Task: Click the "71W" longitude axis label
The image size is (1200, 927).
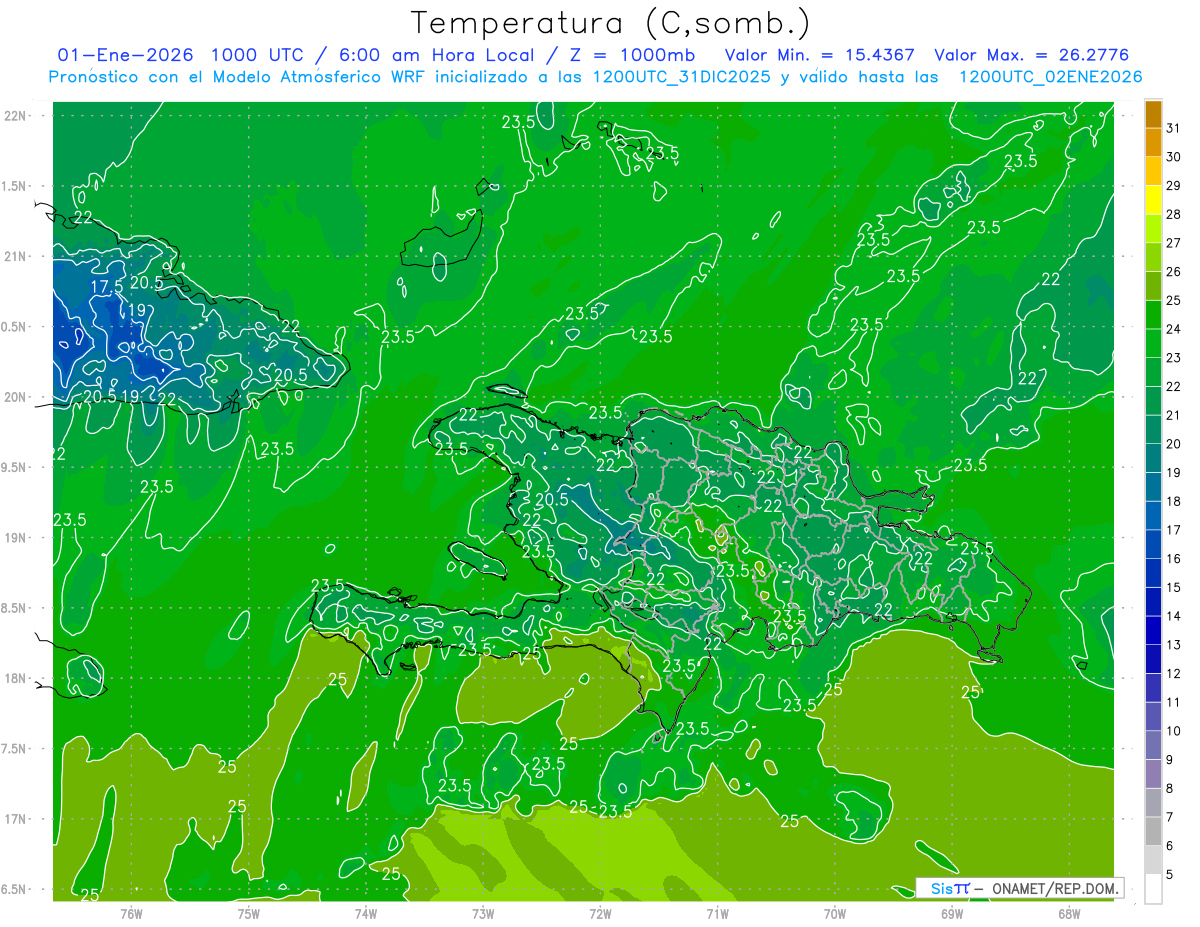Action: coord(717,913)
